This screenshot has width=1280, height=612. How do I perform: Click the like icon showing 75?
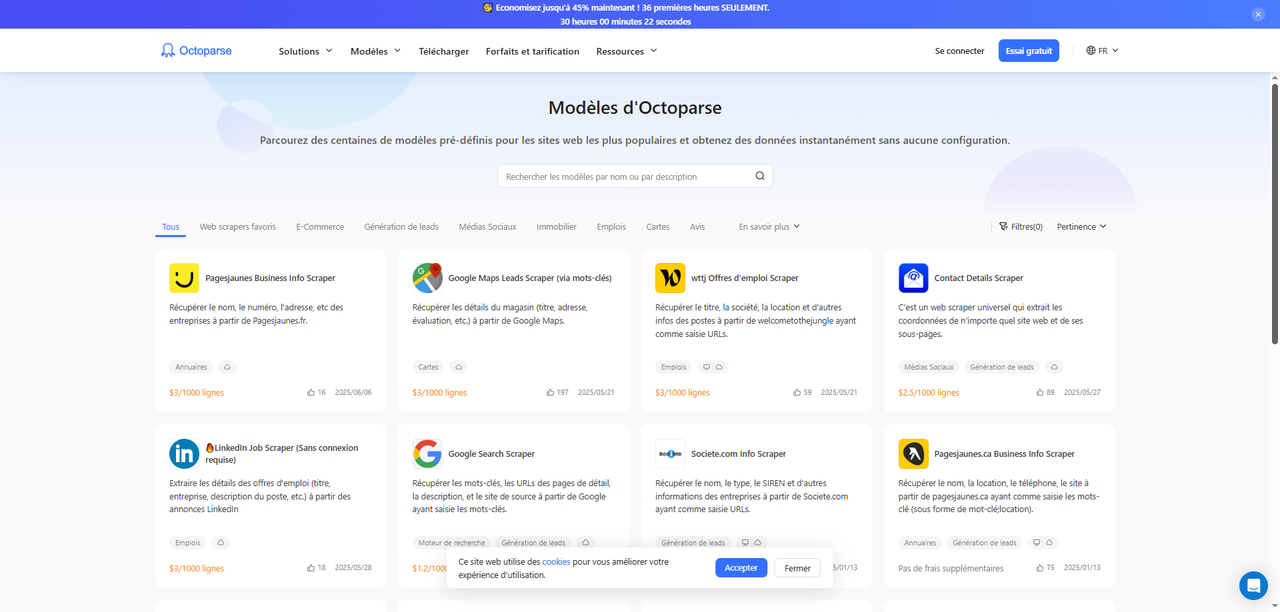tap(1040, 568)
